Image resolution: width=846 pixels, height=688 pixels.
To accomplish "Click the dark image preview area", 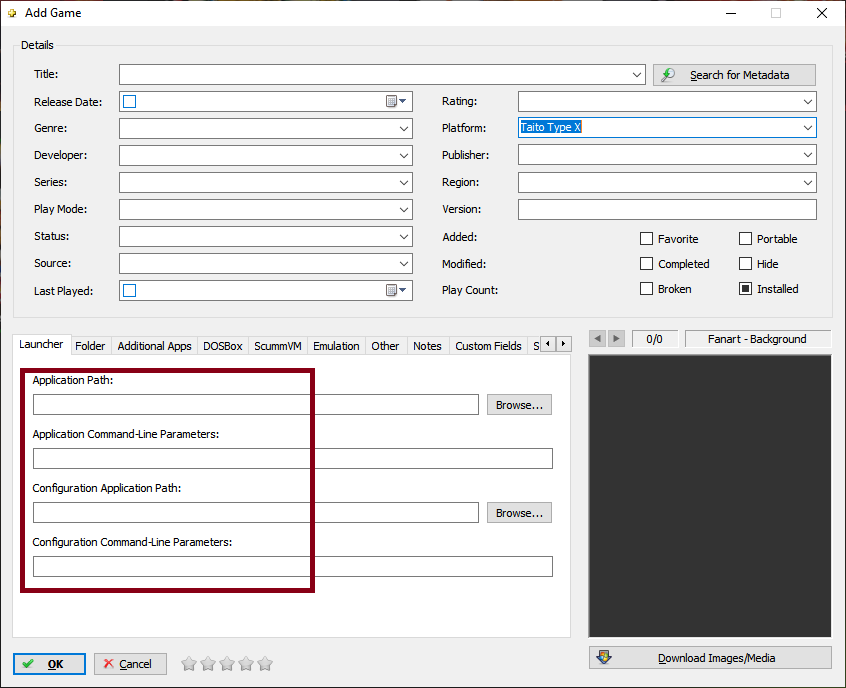I will [x=710, y=496].
